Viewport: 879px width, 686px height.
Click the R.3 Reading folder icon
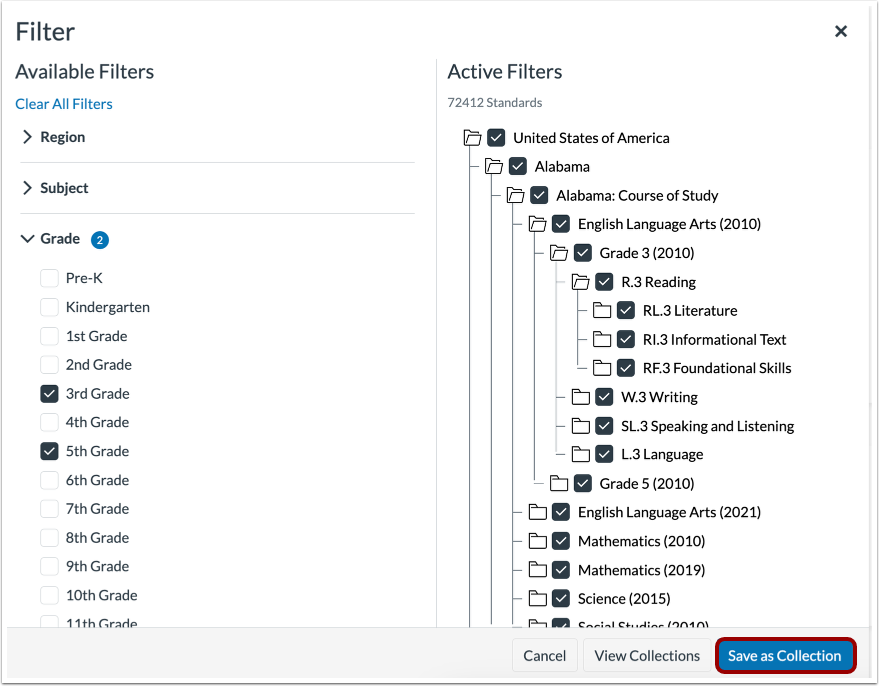[x=581, y=281]
